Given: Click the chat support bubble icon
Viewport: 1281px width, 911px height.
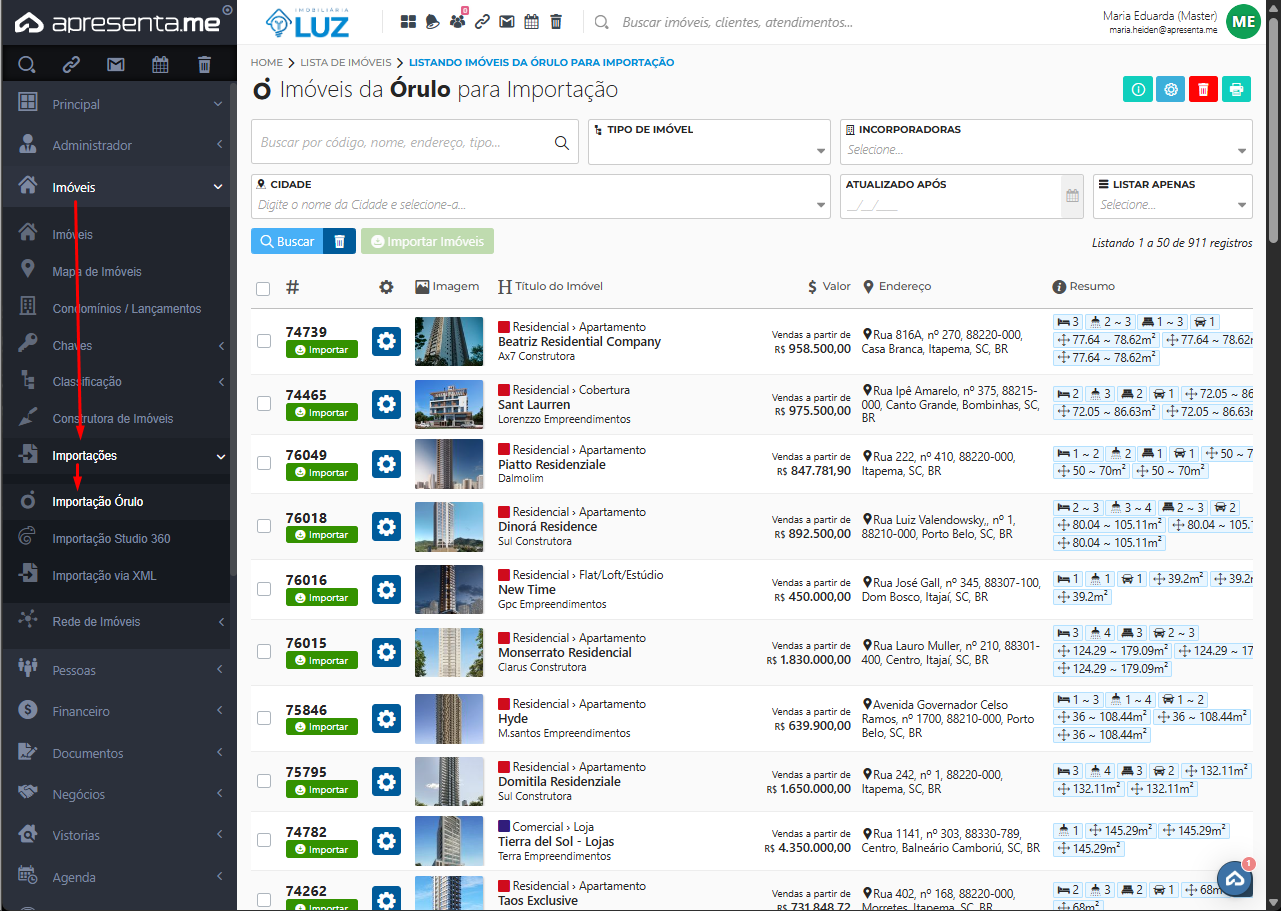Looking at the screenshot, I should point(1235,879).
